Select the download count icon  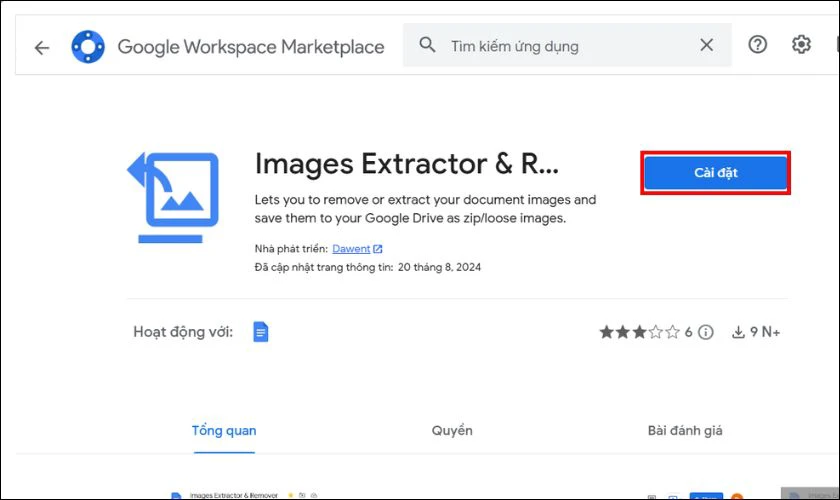point(738,332)
